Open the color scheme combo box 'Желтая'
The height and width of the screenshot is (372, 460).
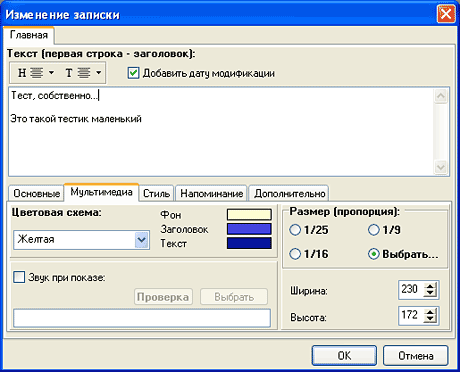[81, 239]
